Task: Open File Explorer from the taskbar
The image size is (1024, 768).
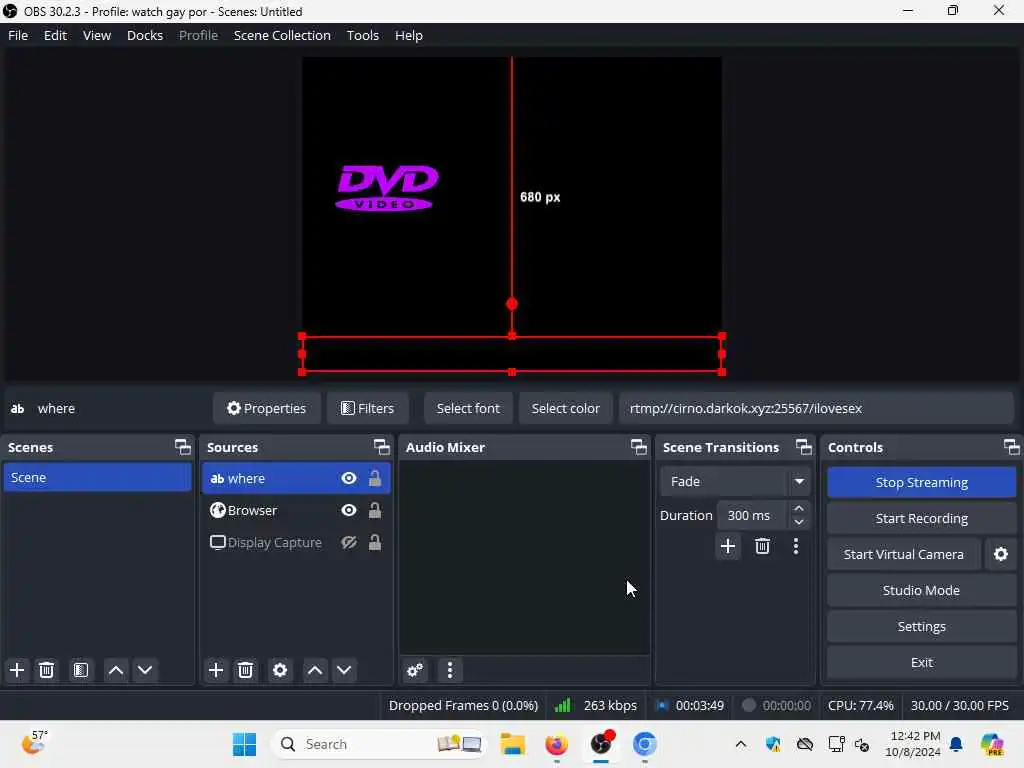Action: [513, 744]
